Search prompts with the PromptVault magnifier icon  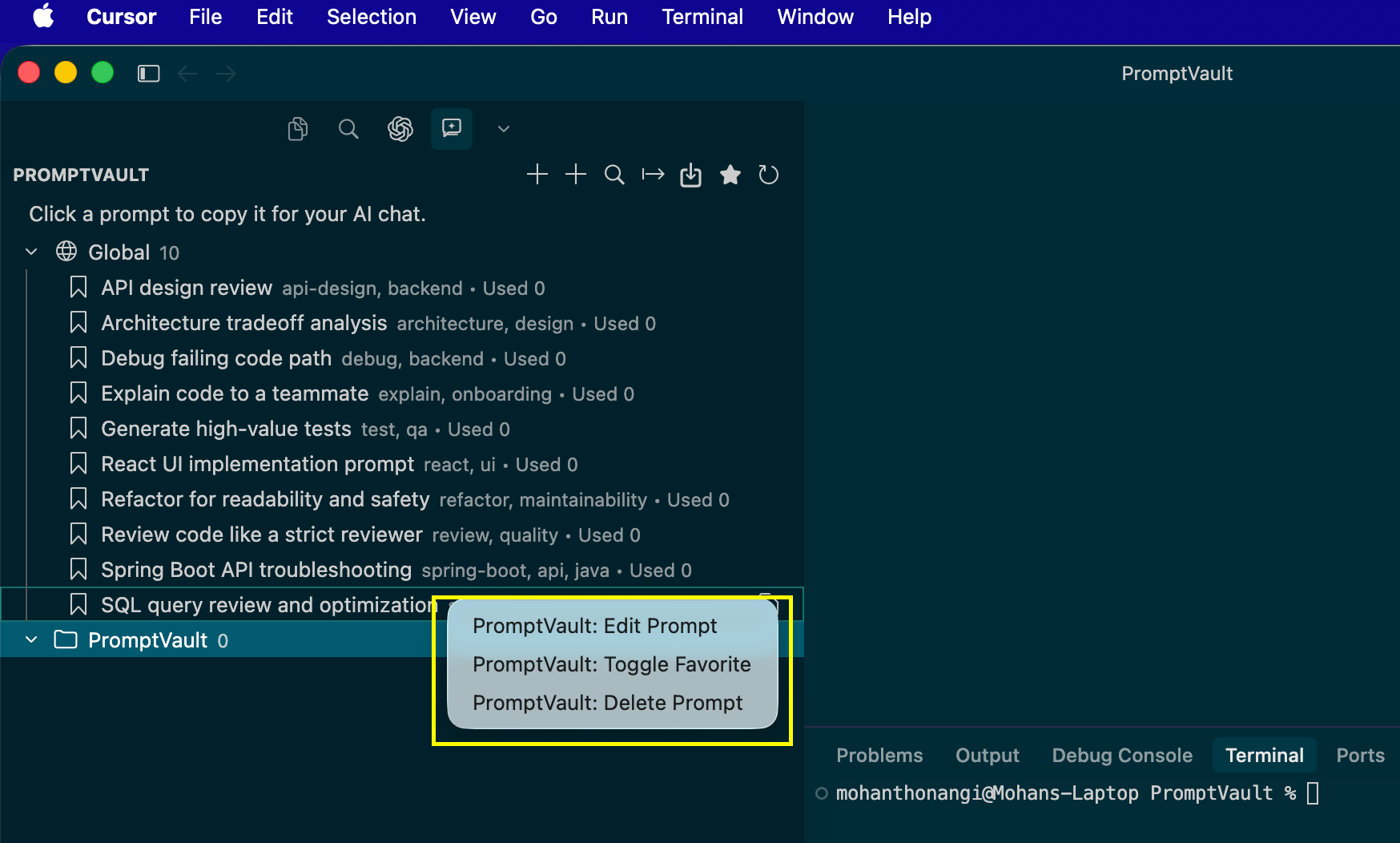coord(614,175)
